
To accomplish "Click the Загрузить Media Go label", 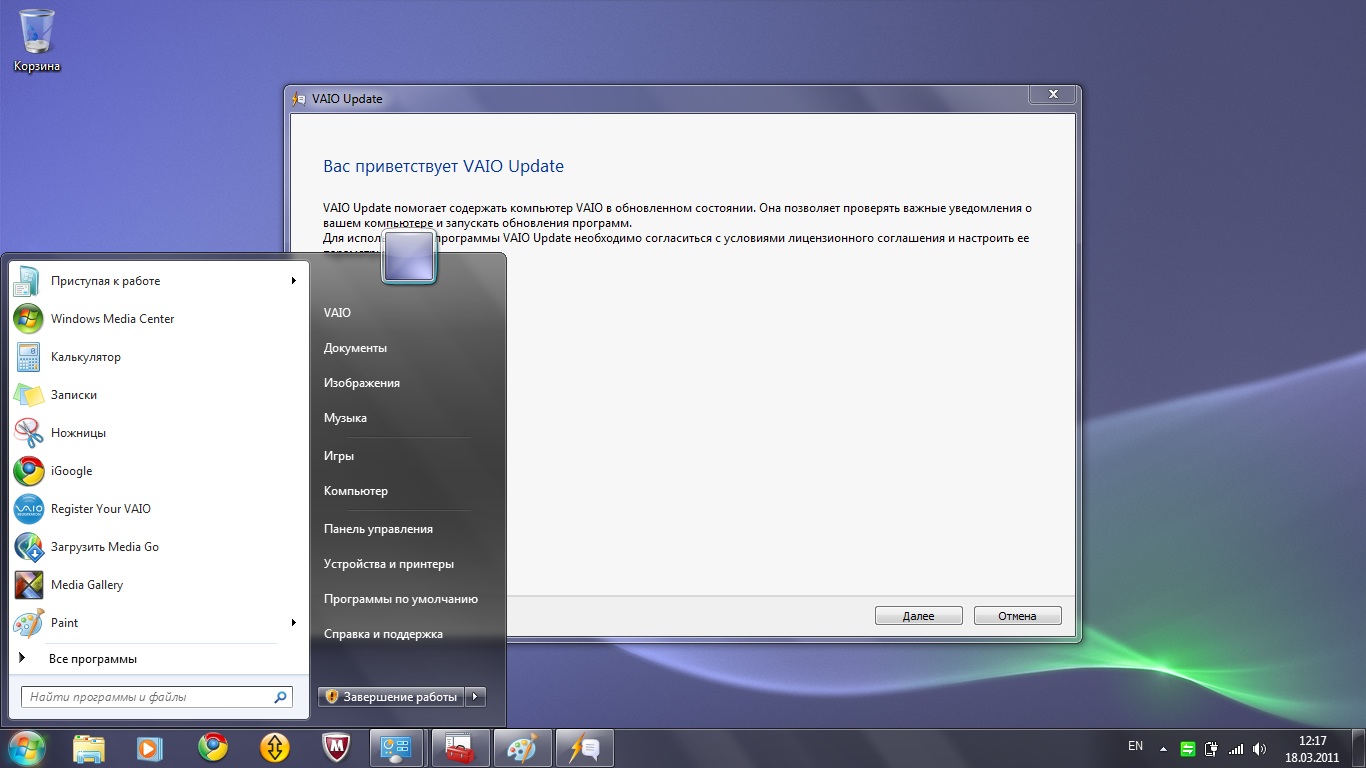I will 105,547.
